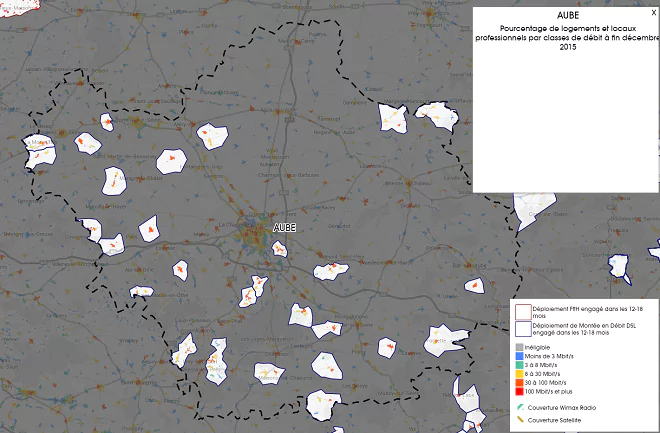The image size is (660, 433).
Task: Click the red 100 Mbit/s et plus swatch
Action: (519, 391)
